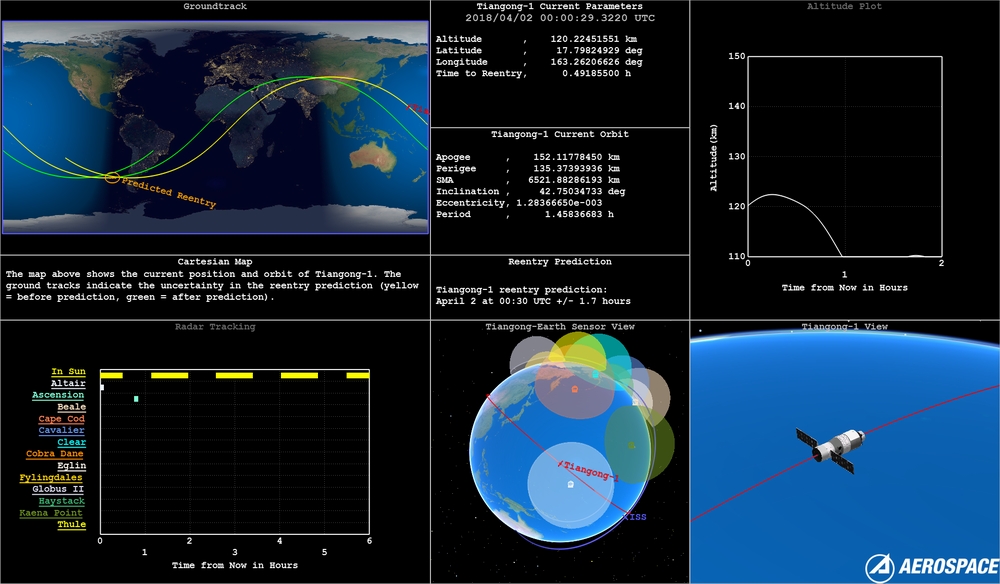
Task: Click the UTC timestamp 2018/04/02 00:00:29.3220
Action: click(x=560, y=18)
